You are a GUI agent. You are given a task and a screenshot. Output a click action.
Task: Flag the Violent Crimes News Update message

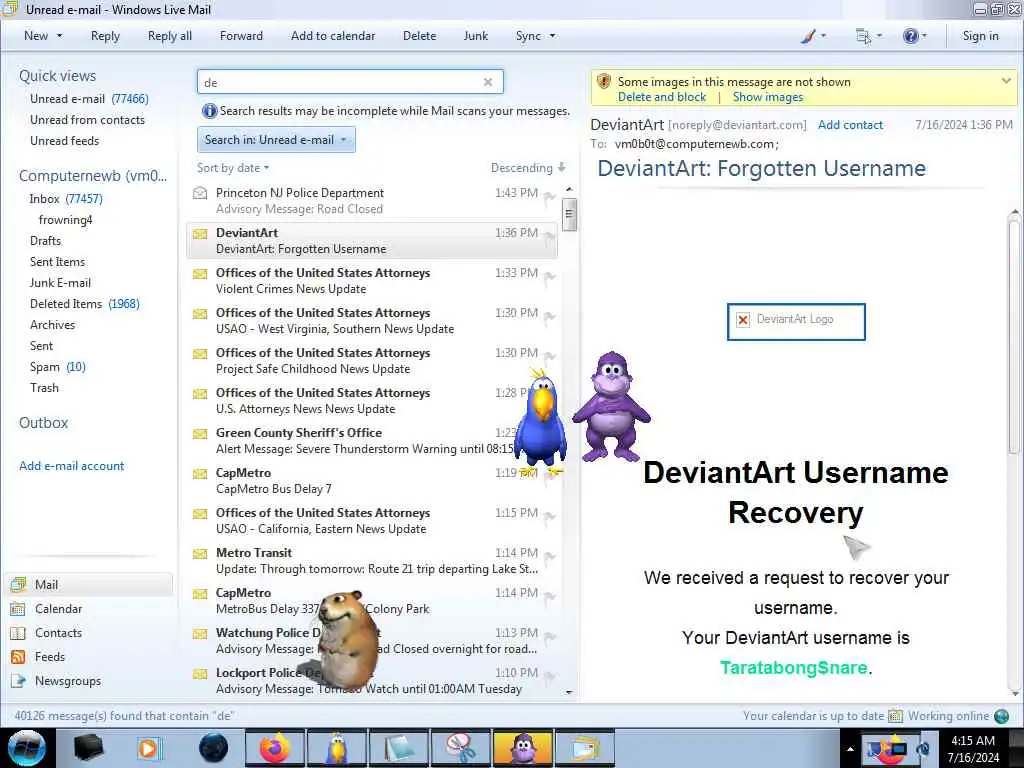click(550, 276)
